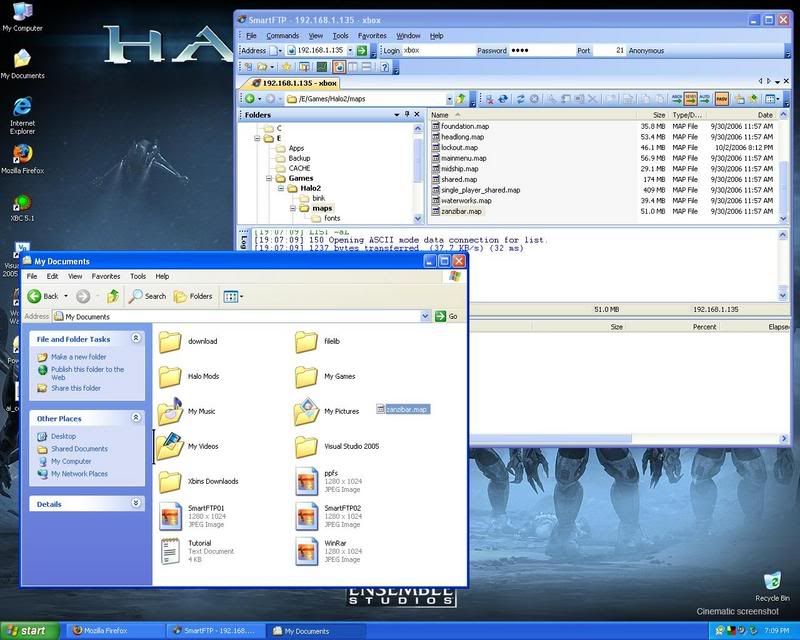The image size is (800, 640).
Task: Open SmartFTP Commands menu
Action: point(282,36)
